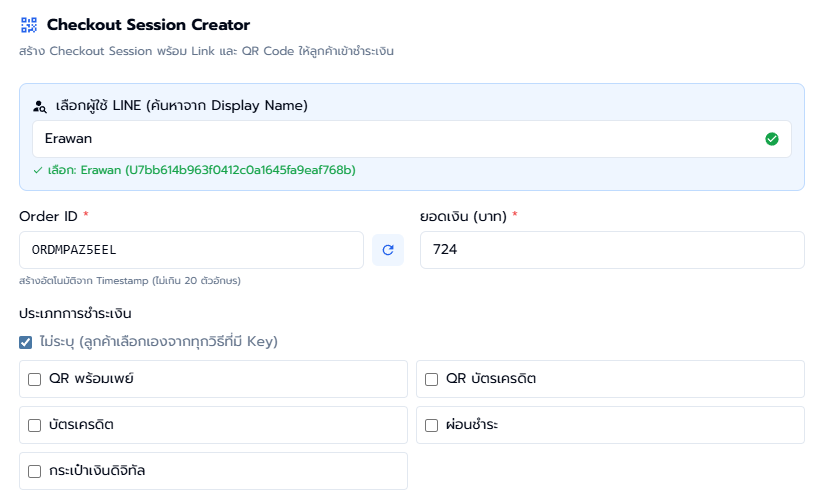Regenerate the Order ID with the refresh button
Viewport: 821px width, 496px height.
click(x=388, y=250)
